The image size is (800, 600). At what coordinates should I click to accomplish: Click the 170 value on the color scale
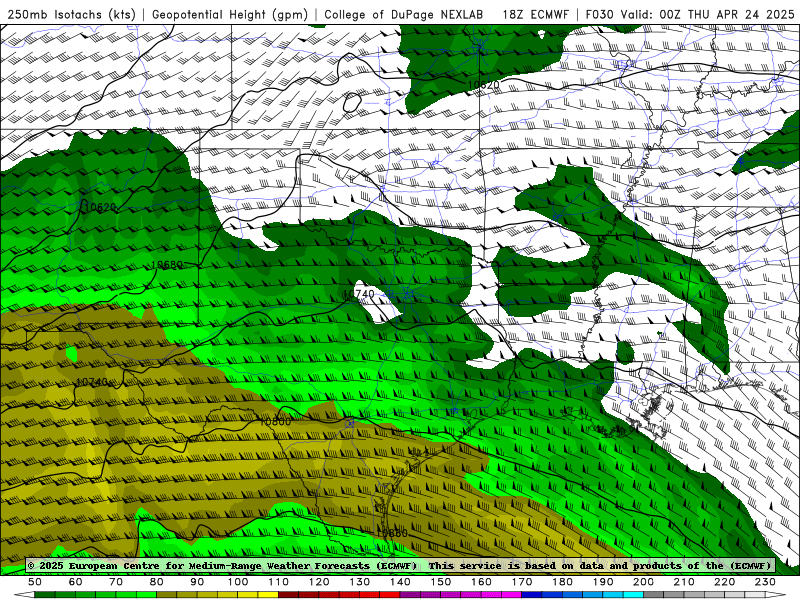click(x=521, y=582)
